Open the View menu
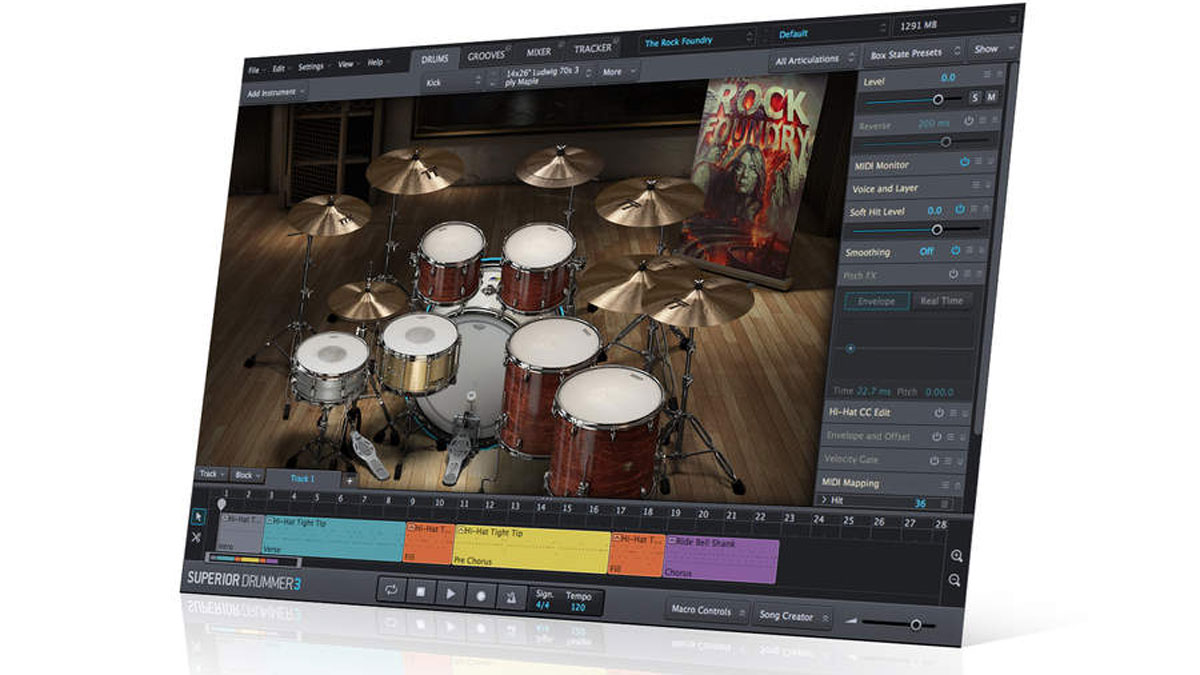Viewport: 1200px width, 675px height. tap(348, 65)
